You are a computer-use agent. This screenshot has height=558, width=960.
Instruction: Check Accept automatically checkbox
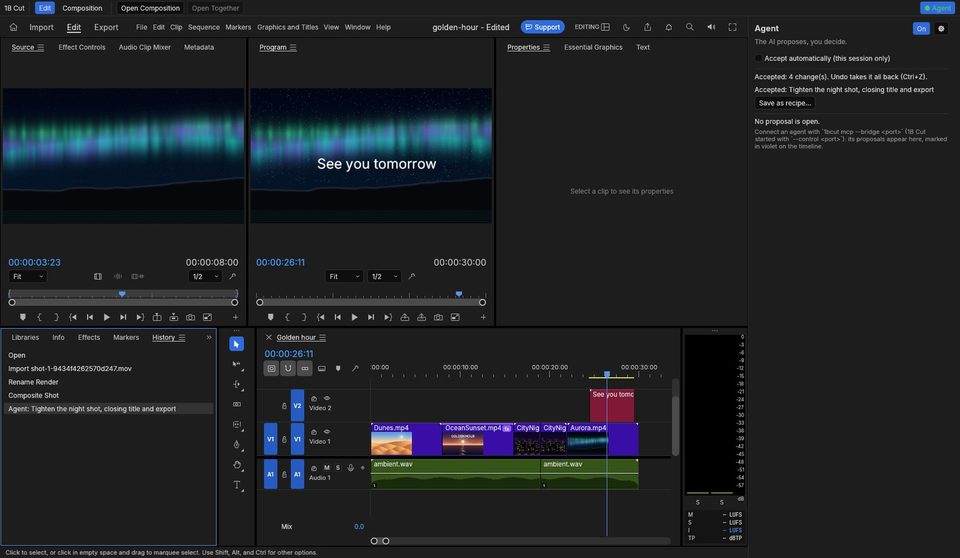[759, 58]
